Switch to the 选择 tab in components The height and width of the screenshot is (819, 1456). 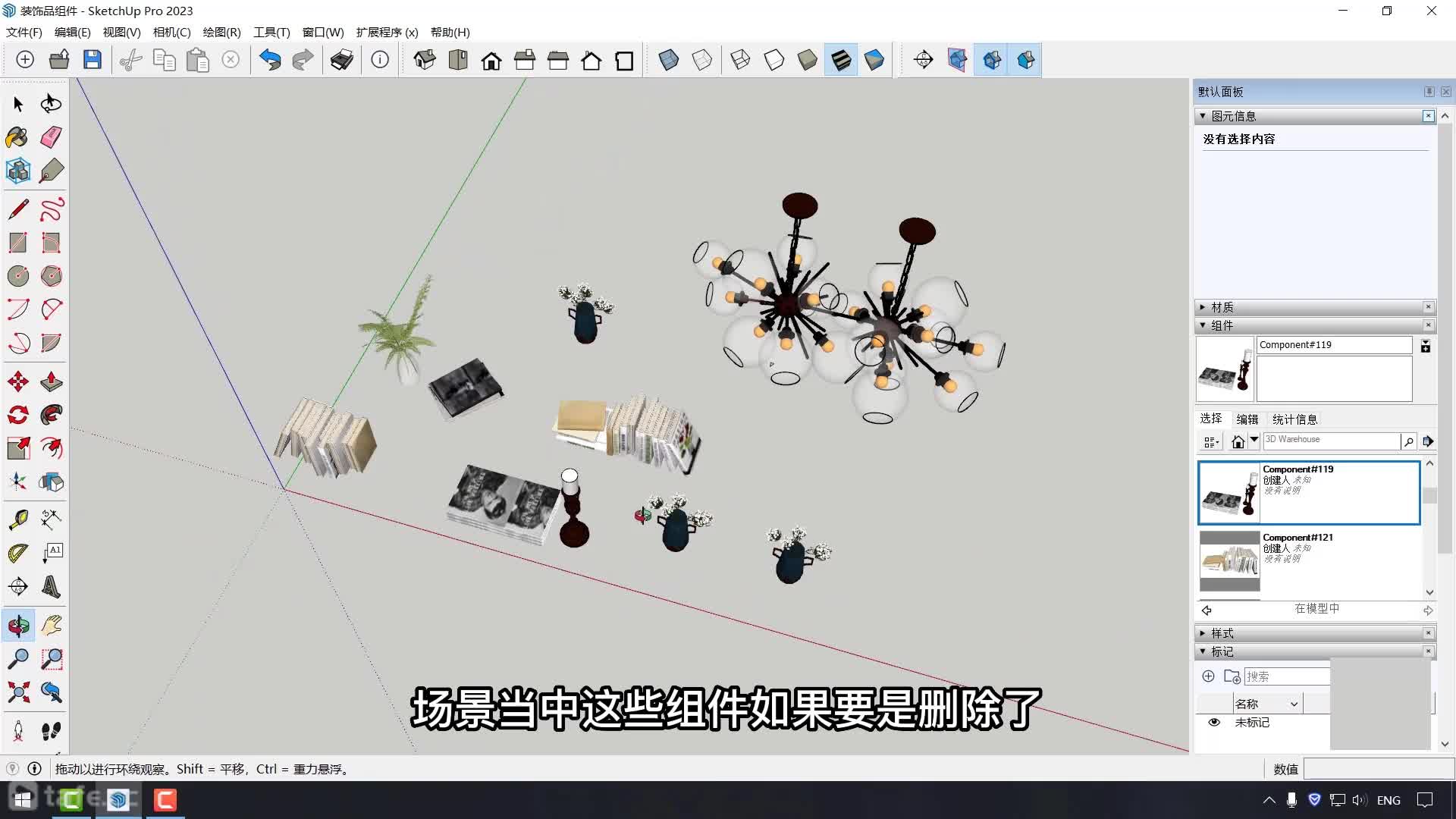[1211, 419]
